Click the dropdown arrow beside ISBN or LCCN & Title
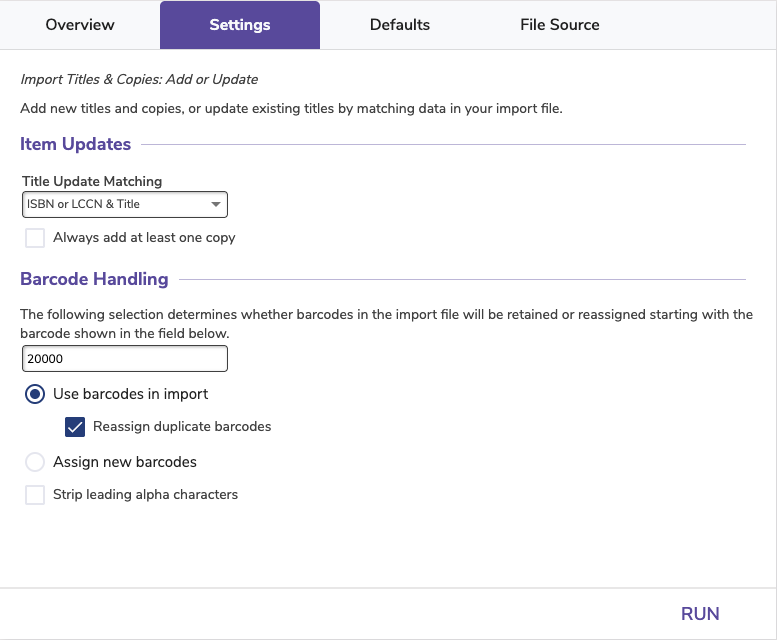 [x=216, y=205]
